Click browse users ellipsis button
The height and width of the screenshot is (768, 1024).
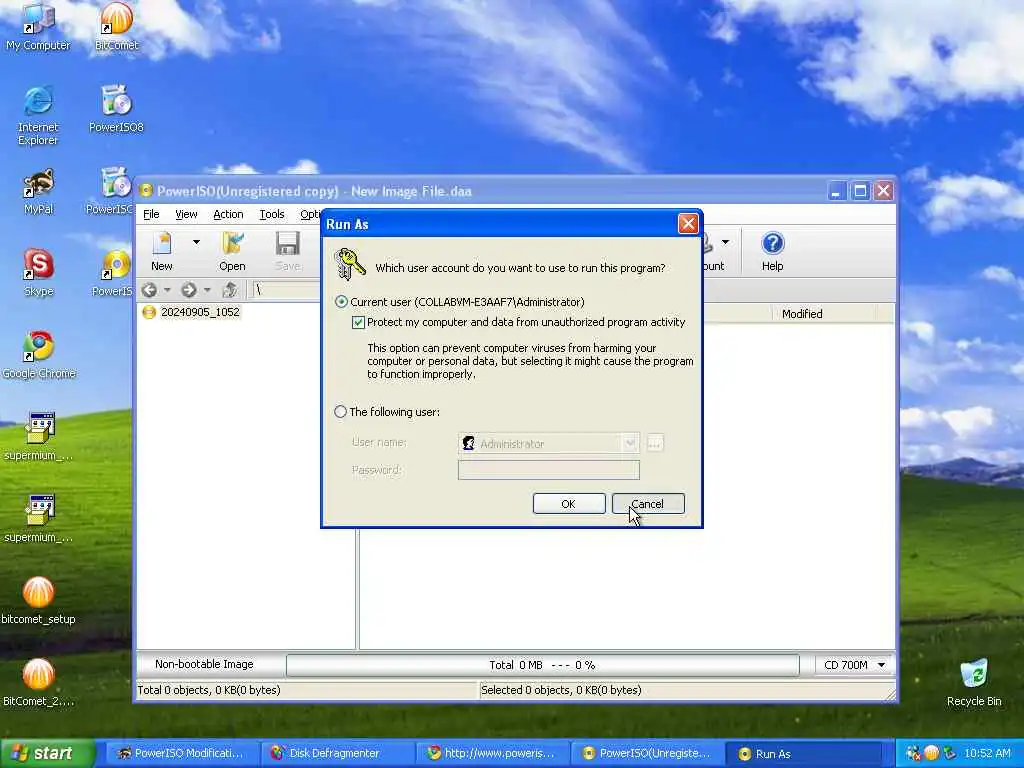pos(654,443)
